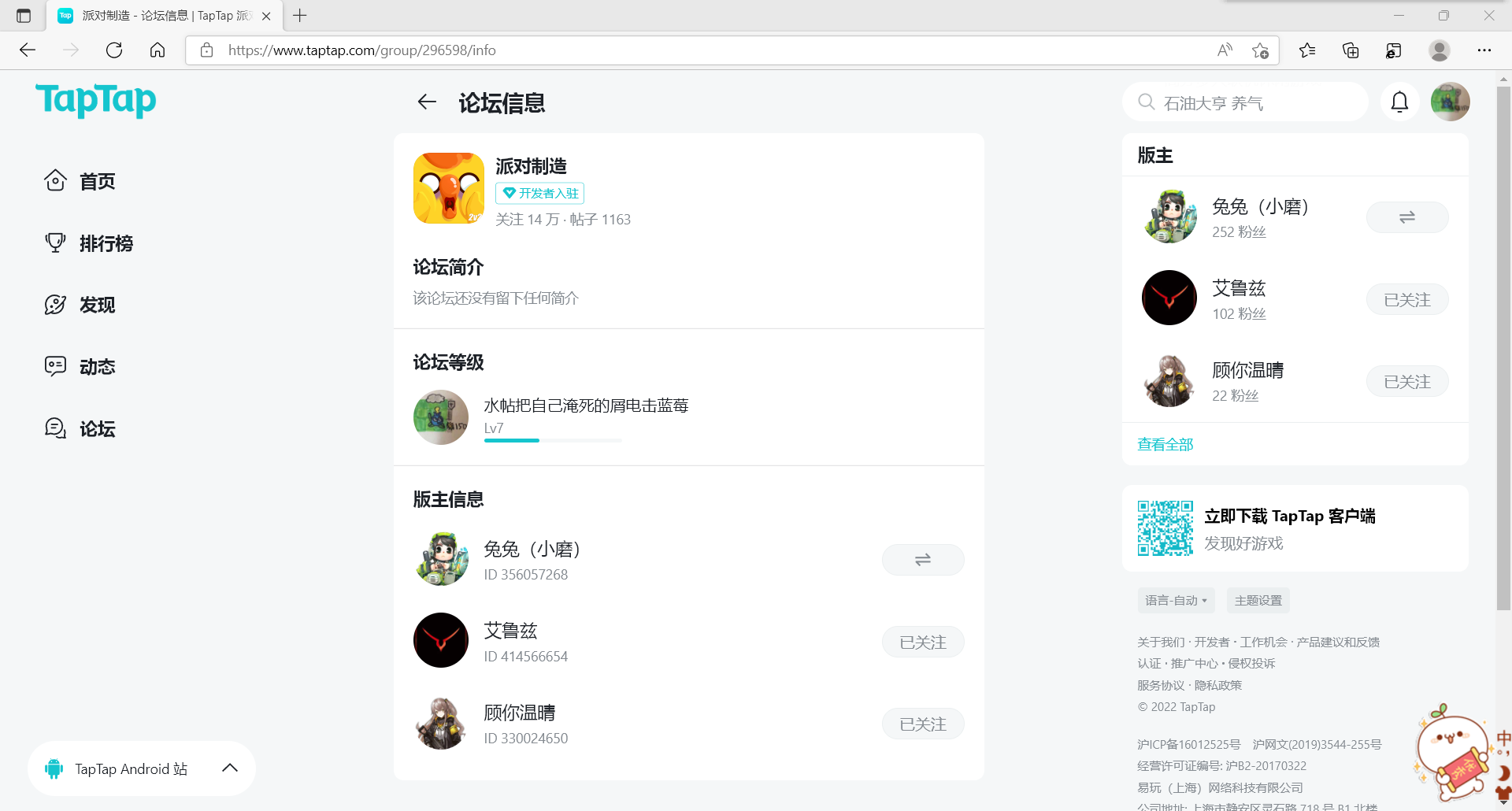Screen dimensions: 1512x811
Task: Open 艾鲁兹 avatar in 版主 sidebar
Action: 1169,298
